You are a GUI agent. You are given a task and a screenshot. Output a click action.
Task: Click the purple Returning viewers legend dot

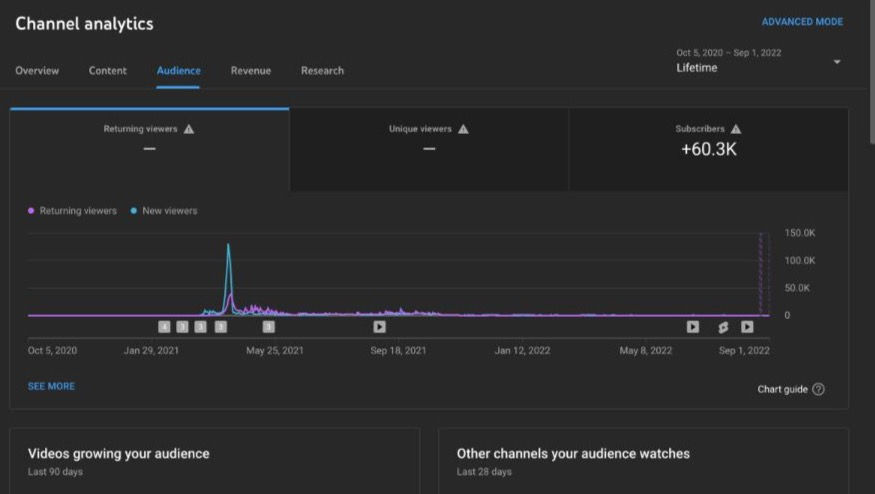tap(31, 210)
